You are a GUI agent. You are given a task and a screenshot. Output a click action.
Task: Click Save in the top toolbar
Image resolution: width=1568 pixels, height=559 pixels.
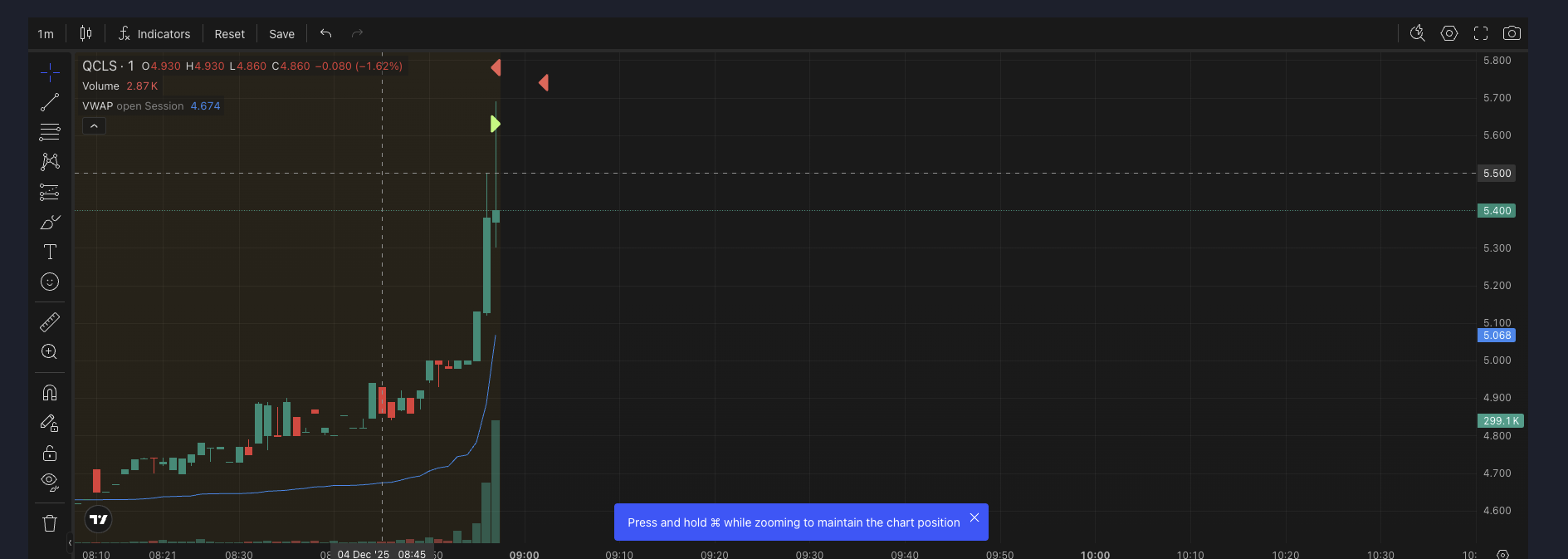pos(281,34)
